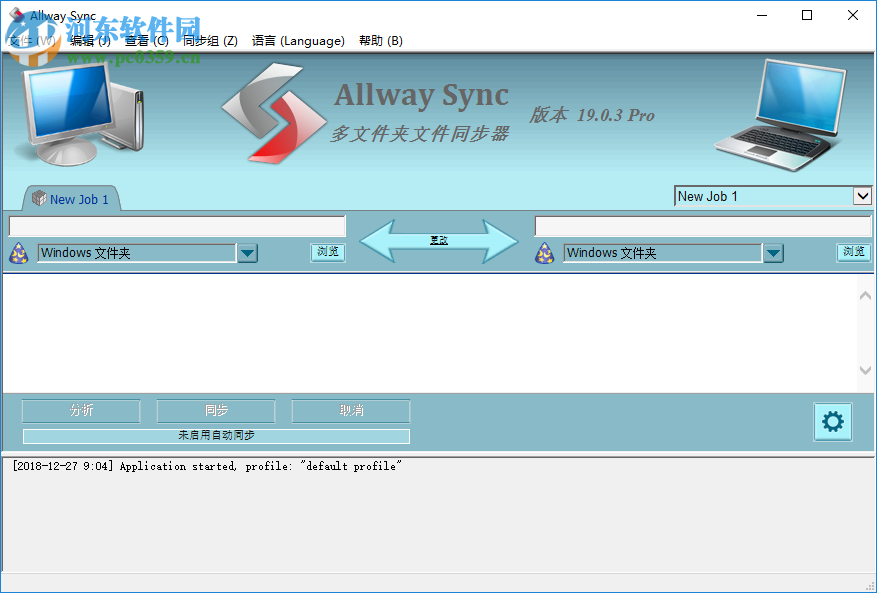Image resolution: width=877 pixels, height=593 pixels.
Task: Open settings via the gear icon
Action: 833,422
